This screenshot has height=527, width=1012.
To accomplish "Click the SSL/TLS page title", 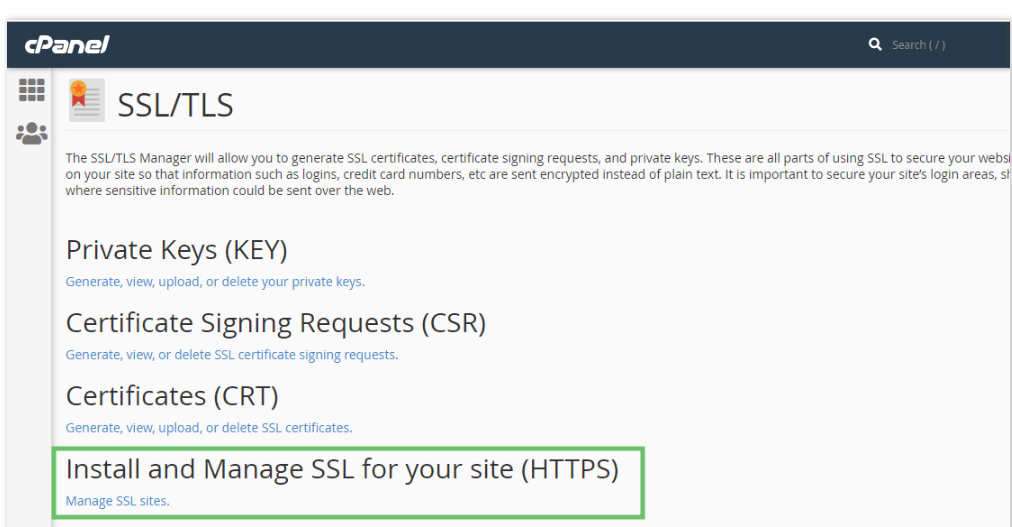I will pyautogui.click(x=175, y=104).
